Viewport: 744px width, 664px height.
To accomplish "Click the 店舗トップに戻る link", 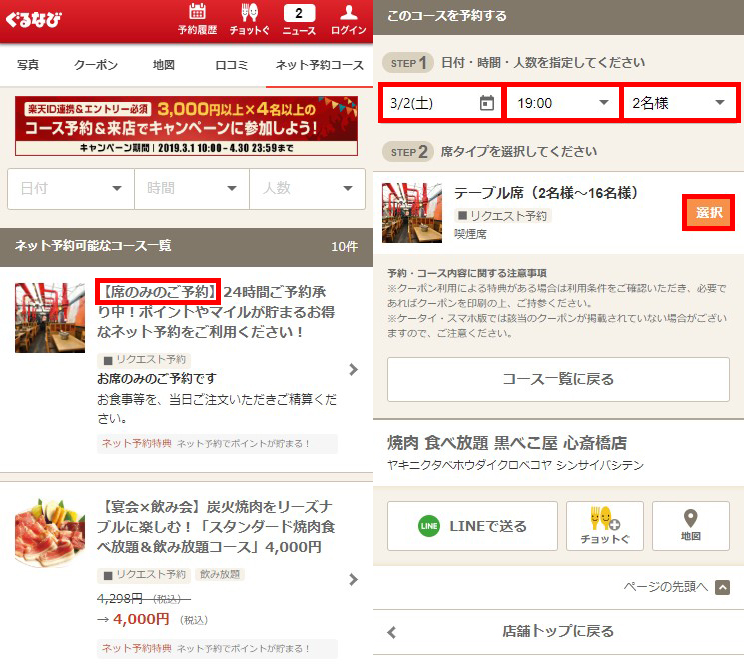I will (x=558, y=631).
